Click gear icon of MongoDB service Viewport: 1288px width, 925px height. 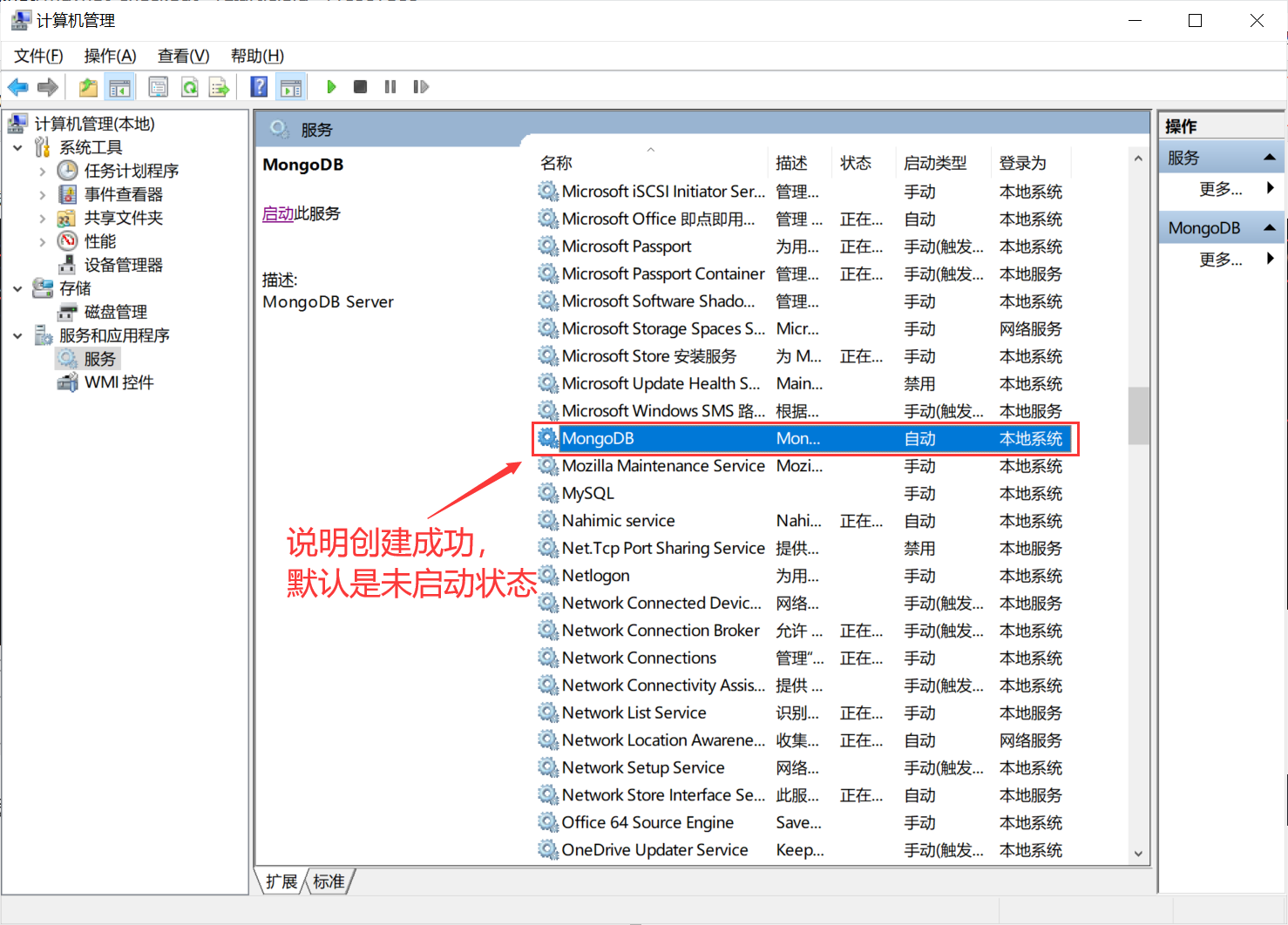[x=547, y=438]
